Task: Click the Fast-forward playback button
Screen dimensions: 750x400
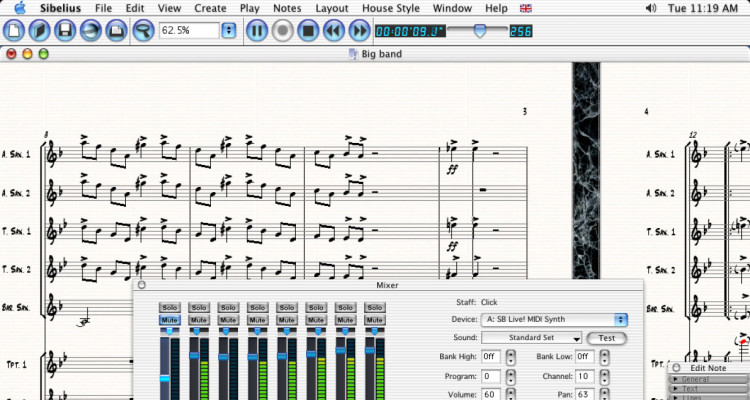Action: pyautogui.click(x=360, y=31)
